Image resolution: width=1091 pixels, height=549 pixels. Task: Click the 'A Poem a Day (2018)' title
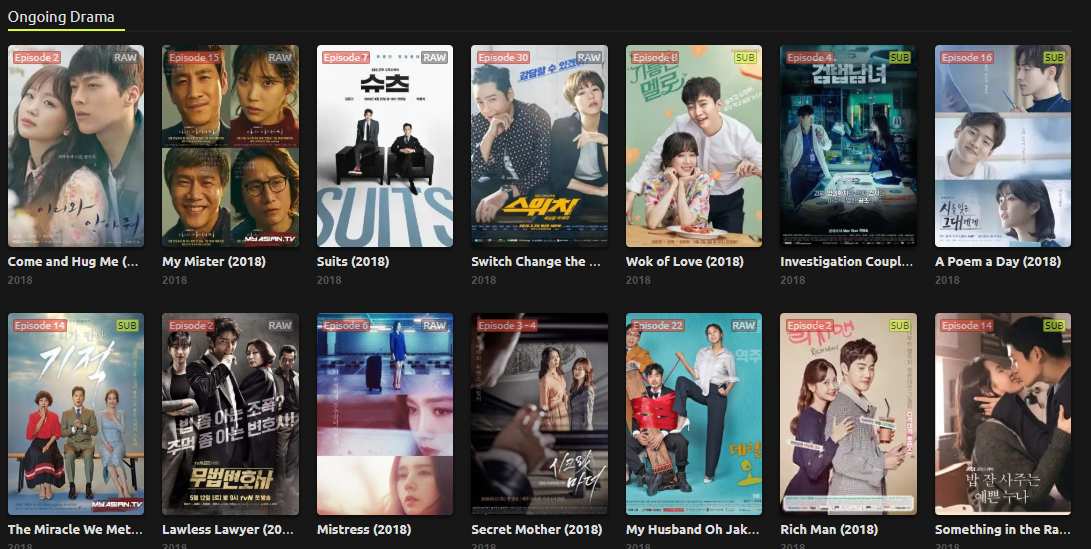click(998, 262)
